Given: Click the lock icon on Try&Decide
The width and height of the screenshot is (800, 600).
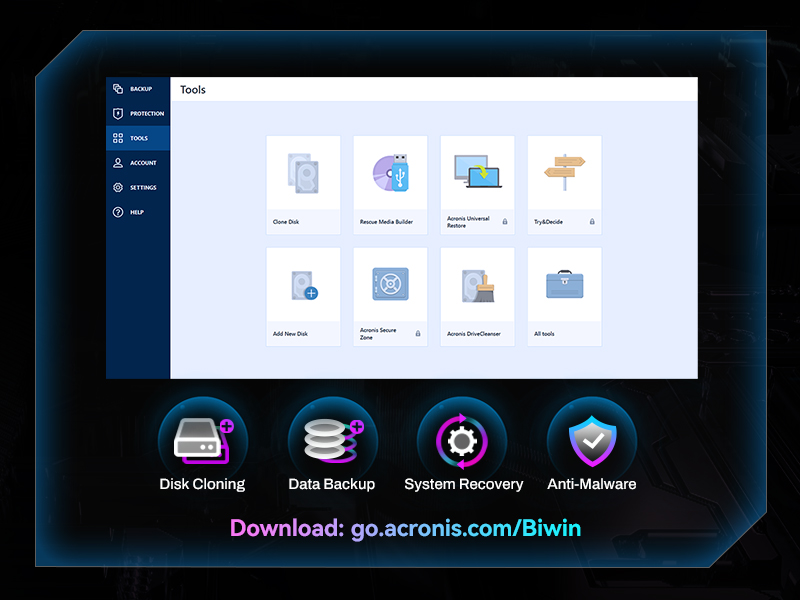Looking at the screenshot, I should tap(592, 221).
